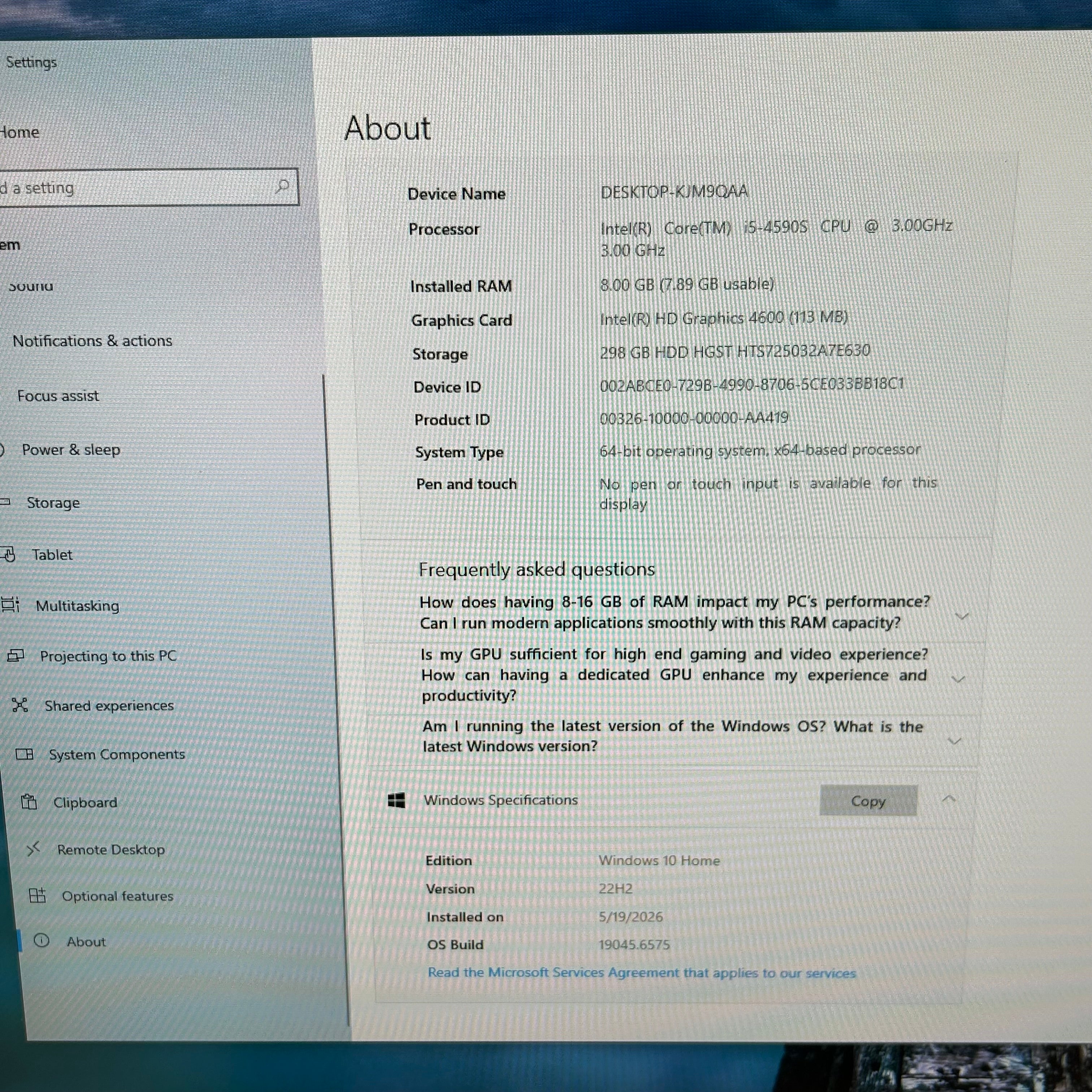Viewport: 1092px width, 1092px height.
Task: Collapse the Windows Specifications section
Action: [950, 799]
